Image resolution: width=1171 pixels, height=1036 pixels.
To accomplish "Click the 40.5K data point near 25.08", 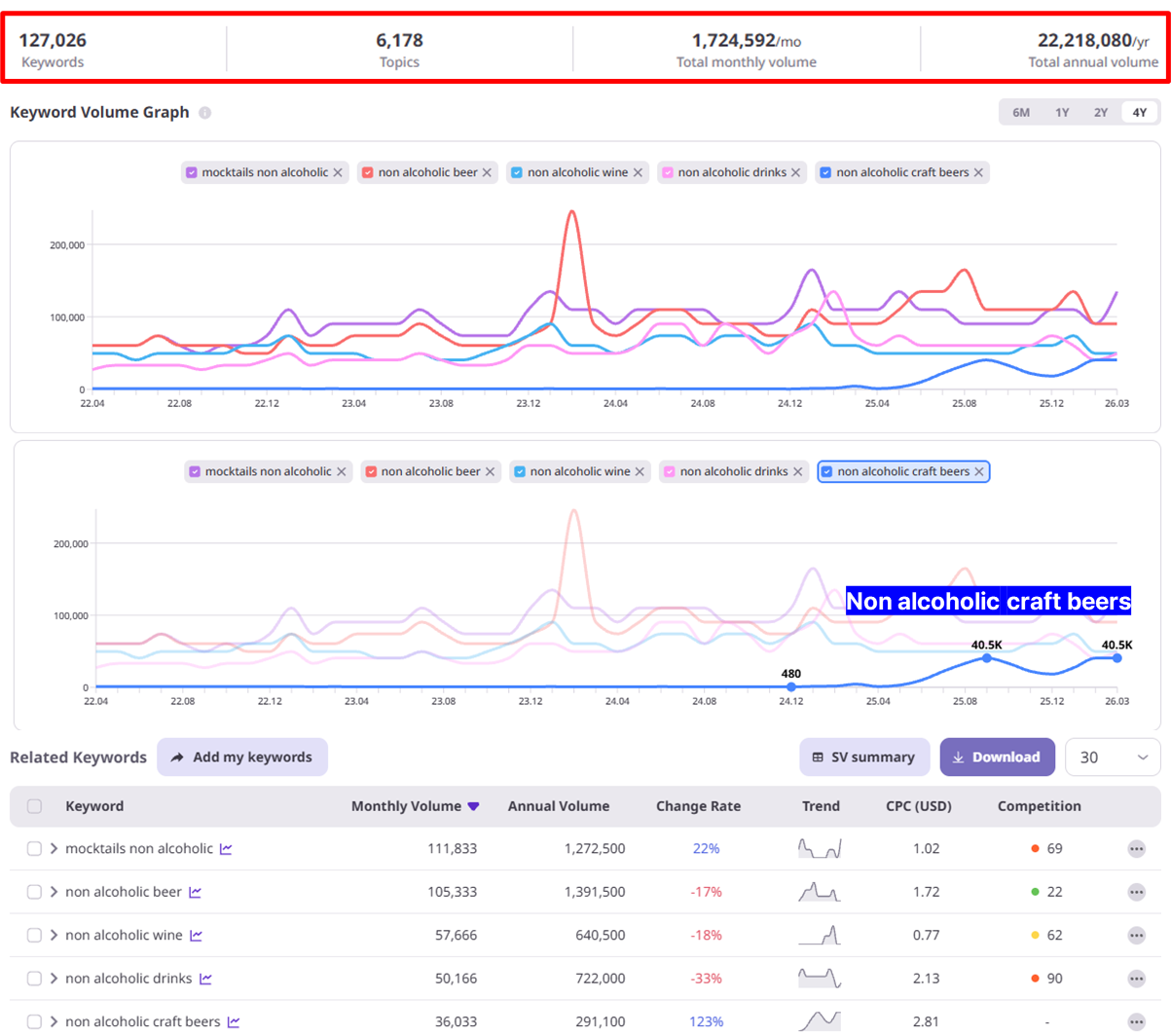I will click(x=987, y=658).
